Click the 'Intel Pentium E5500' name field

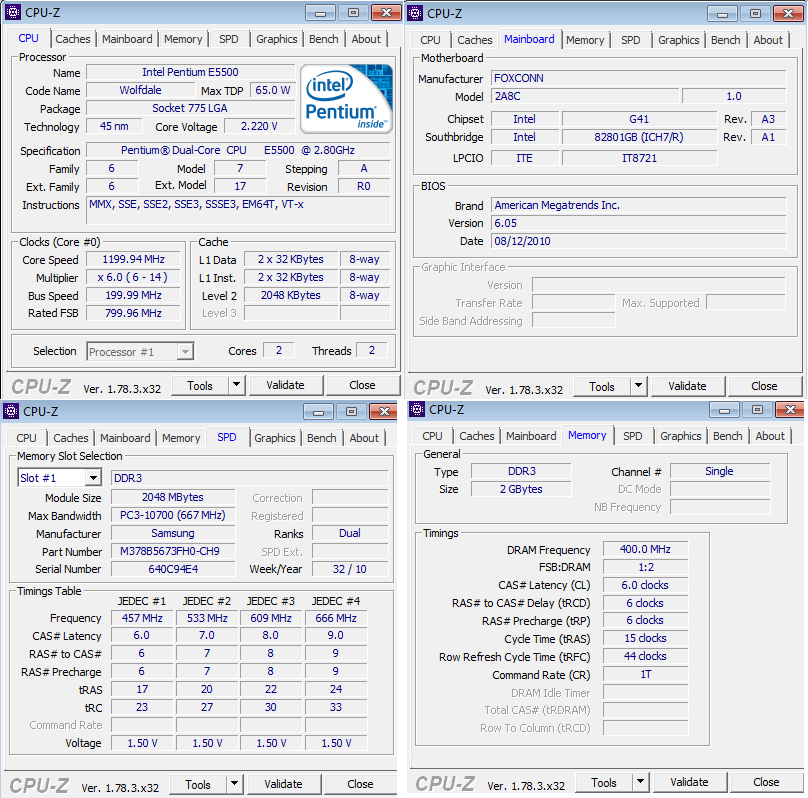[190, 72]
